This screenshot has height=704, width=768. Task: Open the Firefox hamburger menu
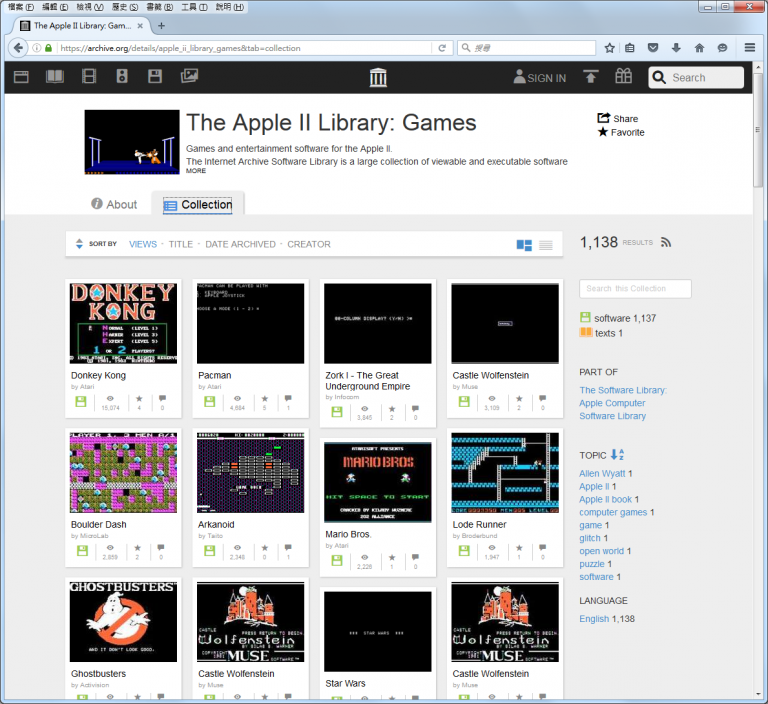(749, 48)
